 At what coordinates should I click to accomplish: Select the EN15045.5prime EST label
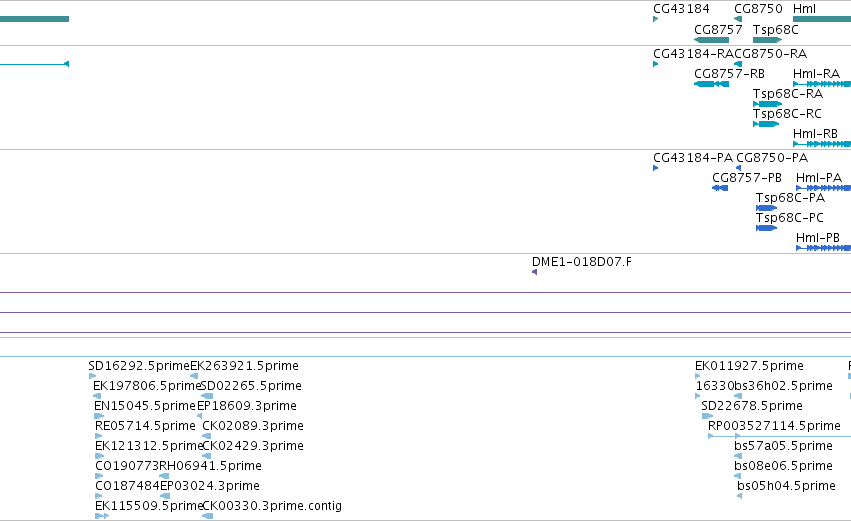[x=145, y=406]
